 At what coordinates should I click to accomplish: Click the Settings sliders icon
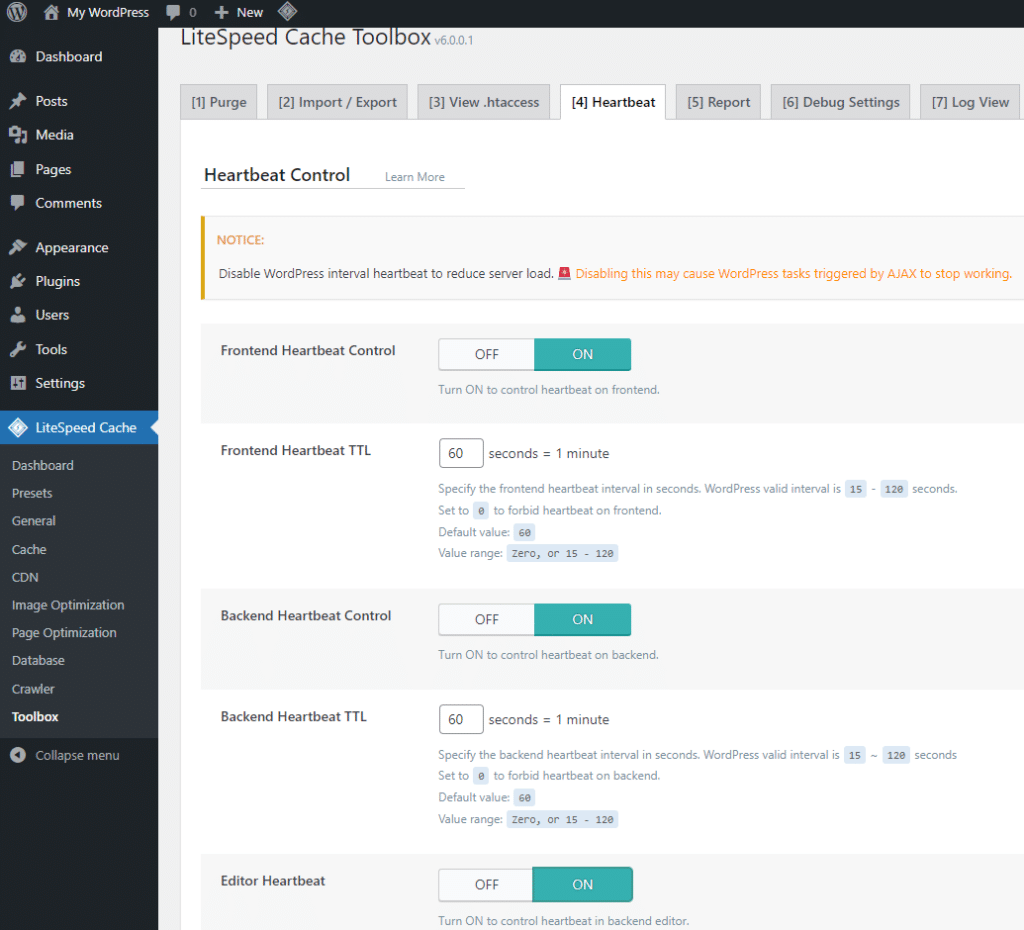18,383
